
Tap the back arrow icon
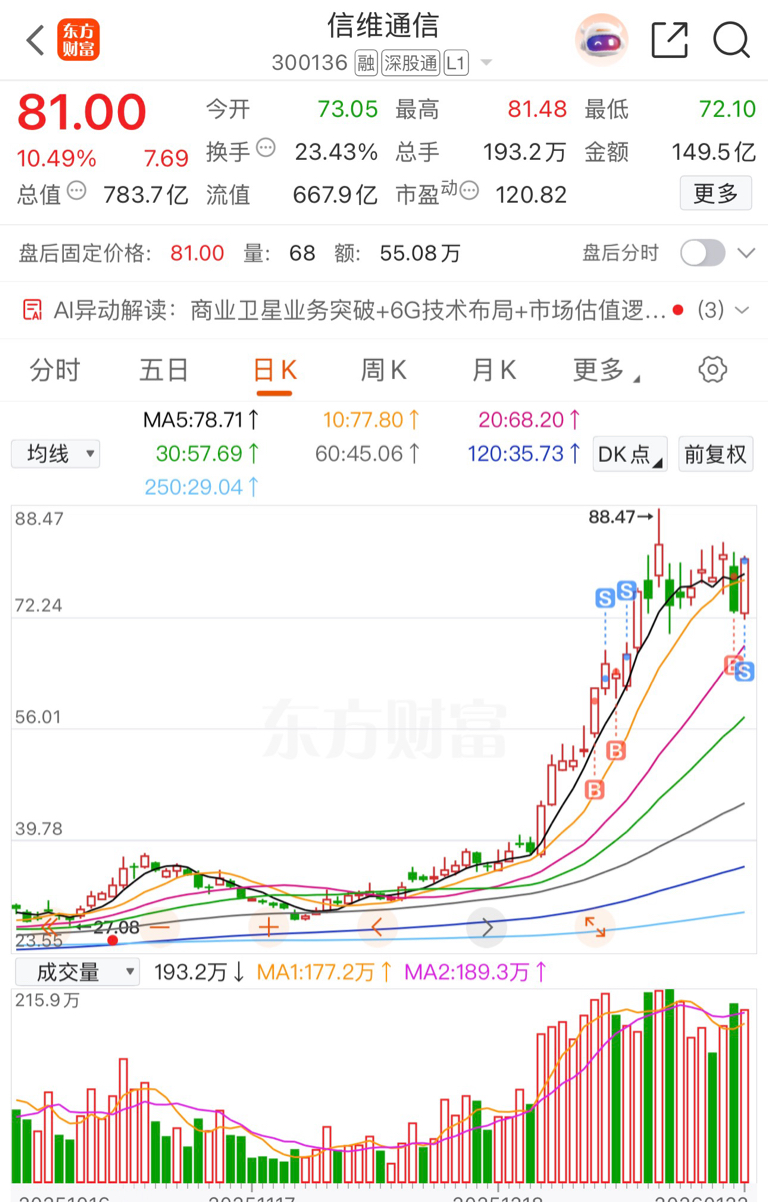click(36, 41)
